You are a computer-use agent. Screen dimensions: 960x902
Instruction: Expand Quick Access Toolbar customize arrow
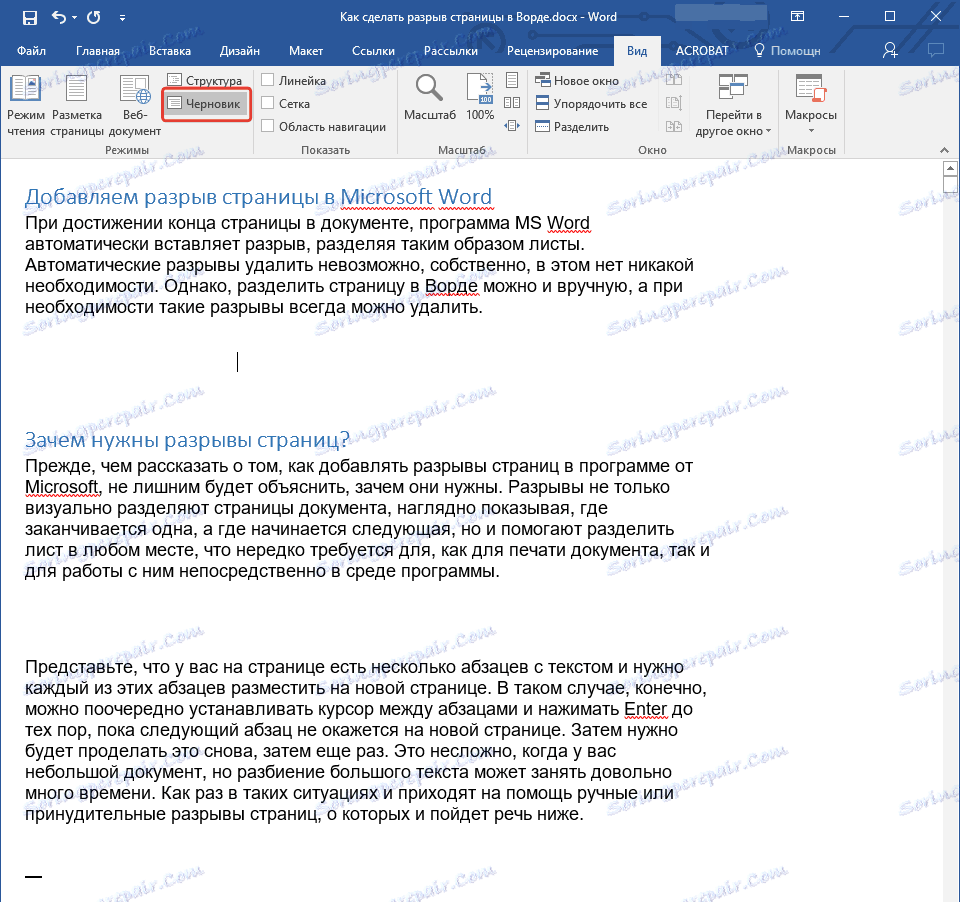tap(122, 18)
